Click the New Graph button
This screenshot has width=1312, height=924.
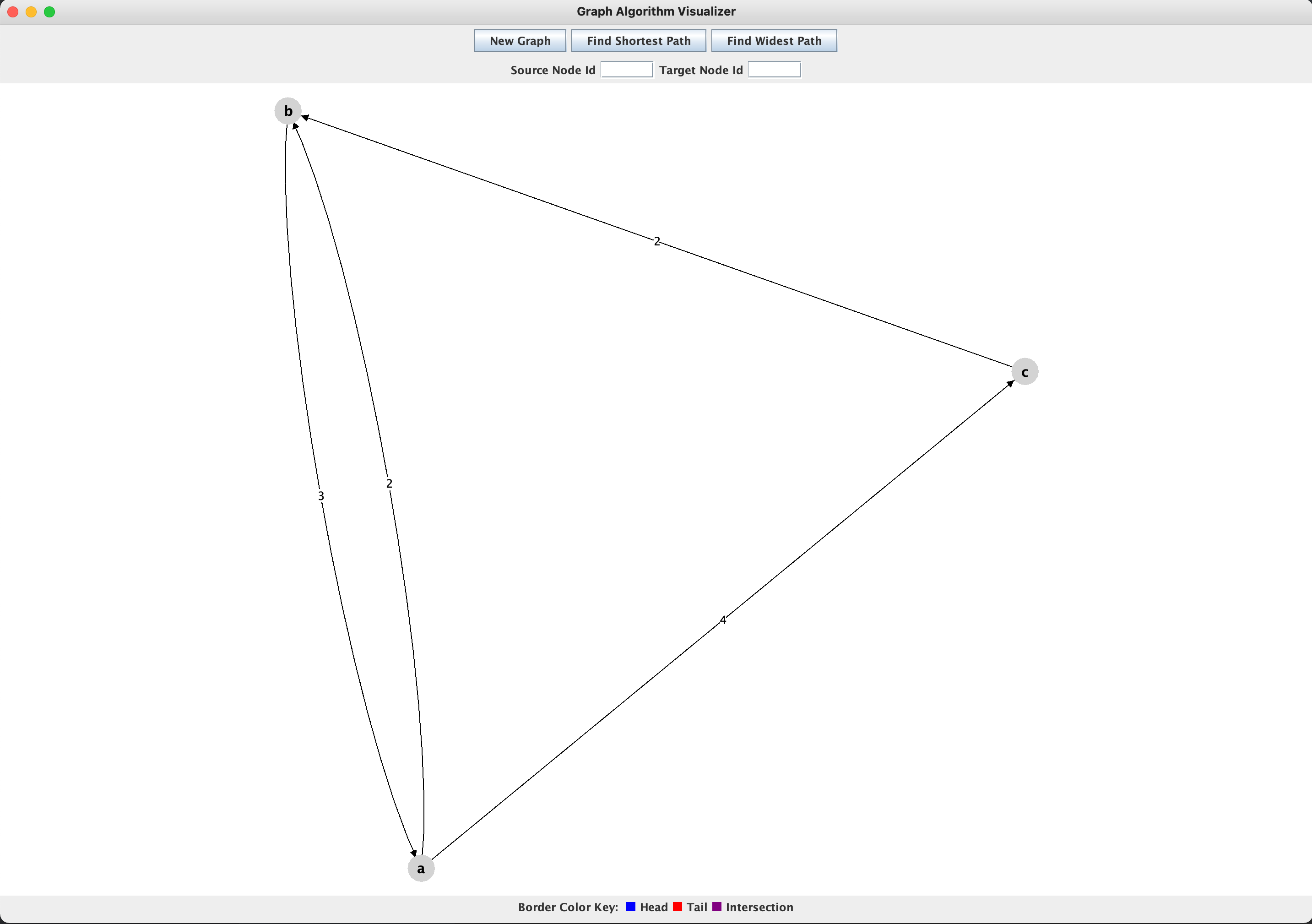coord(520,41)
